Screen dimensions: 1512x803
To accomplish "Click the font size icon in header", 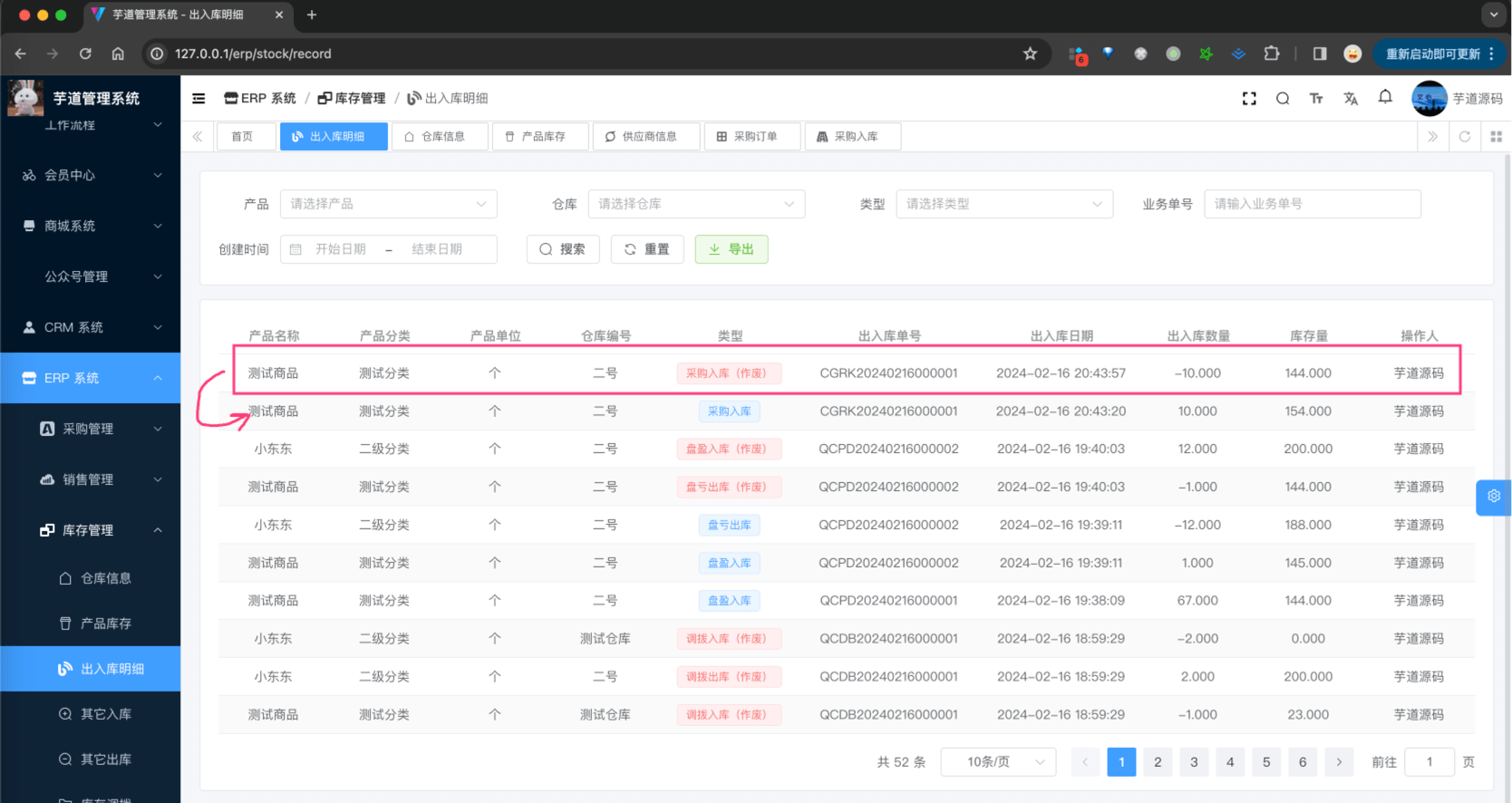I will tap(1316, 99).
